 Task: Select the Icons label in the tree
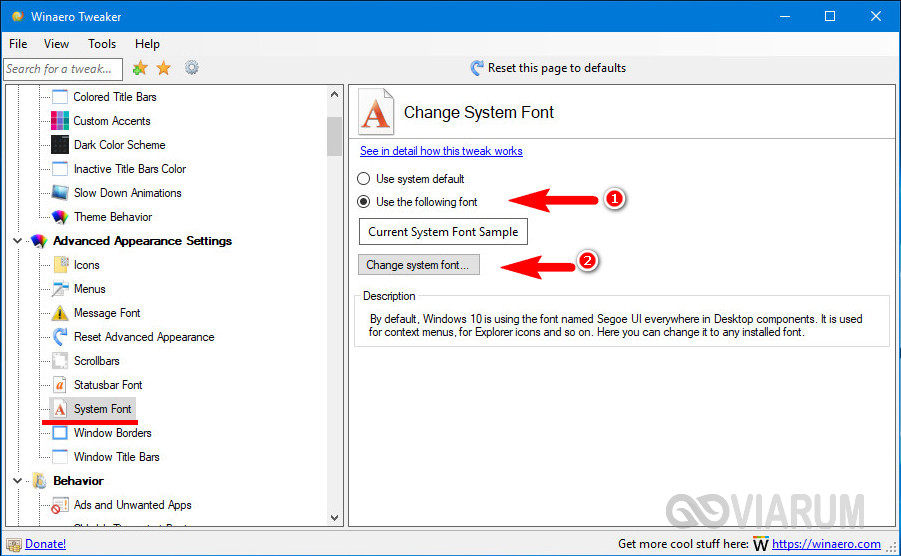87,265
